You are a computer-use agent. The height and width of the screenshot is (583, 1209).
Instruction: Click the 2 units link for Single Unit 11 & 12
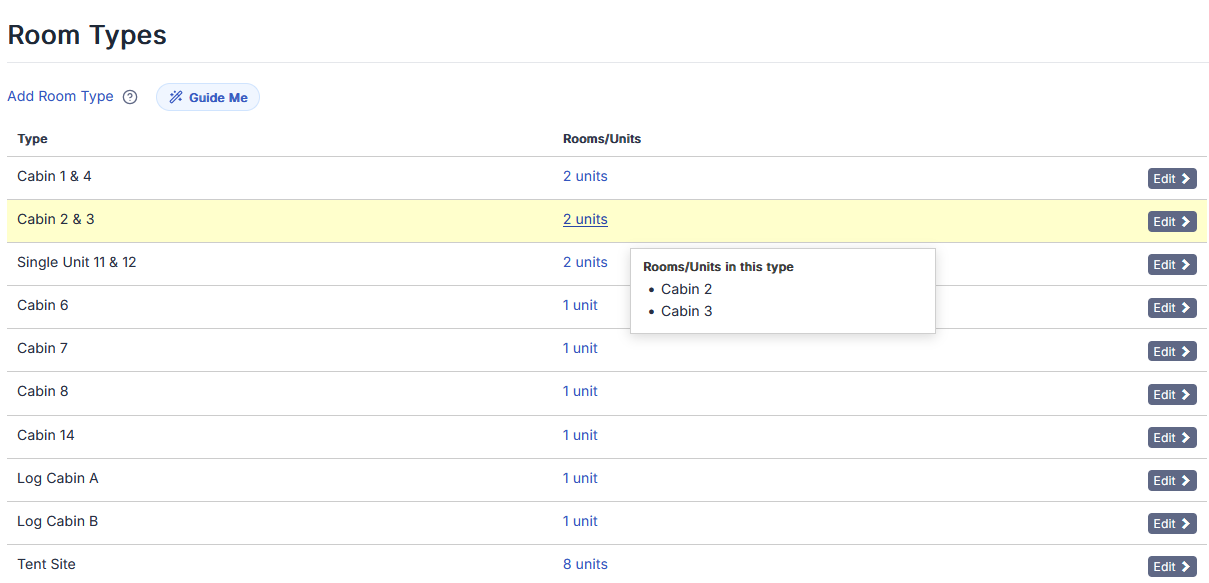pyautogui.click(x=585, y=262)
